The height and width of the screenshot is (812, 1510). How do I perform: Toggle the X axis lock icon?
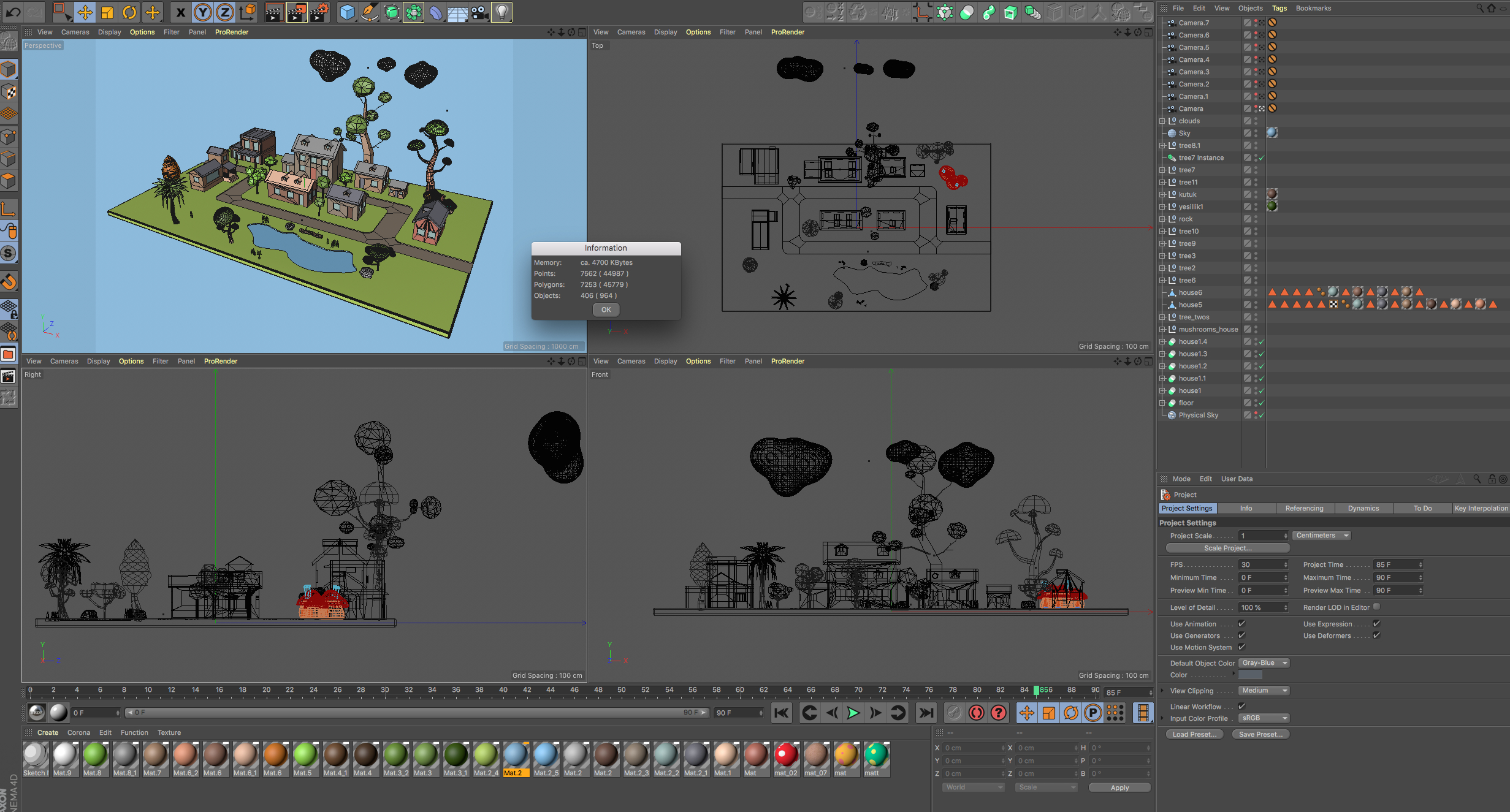point(180,12)
